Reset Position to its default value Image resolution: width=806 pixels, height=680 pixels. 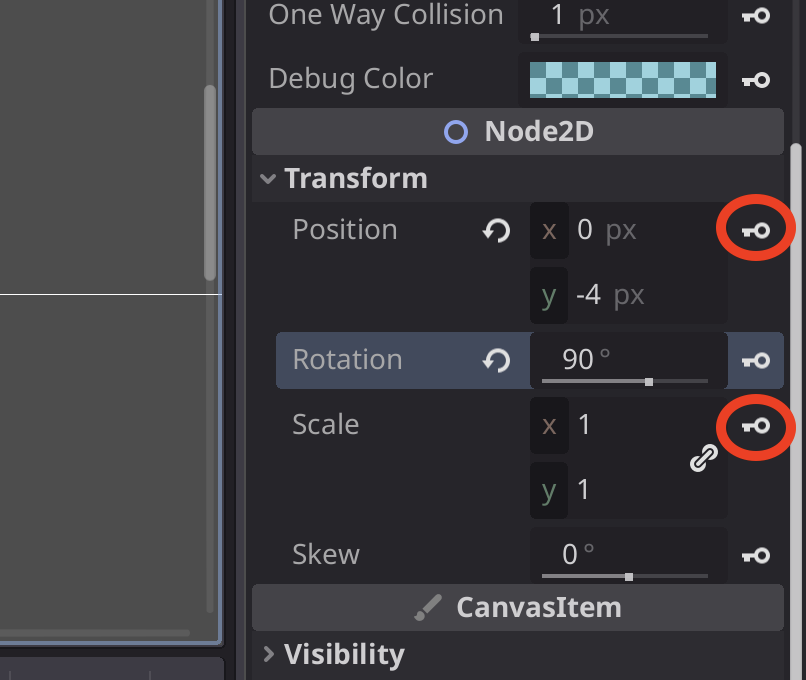point(497,231)
